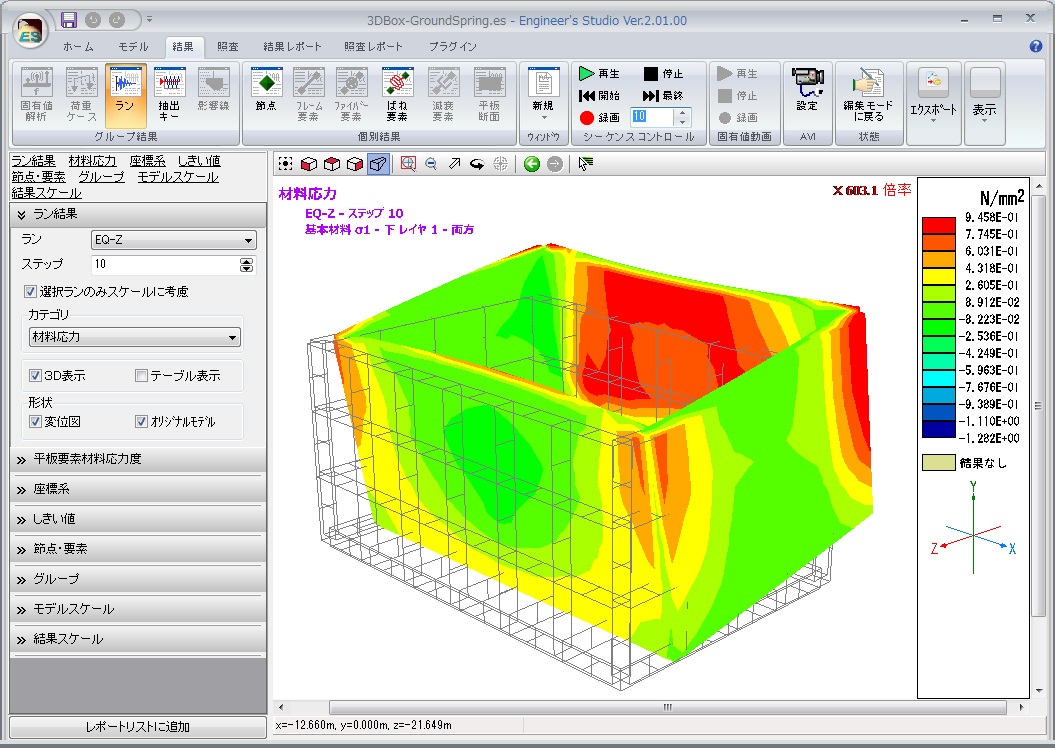1055x748 pixels.
Task: Open the モデル ribbon tab
Action: pos(133,46)
